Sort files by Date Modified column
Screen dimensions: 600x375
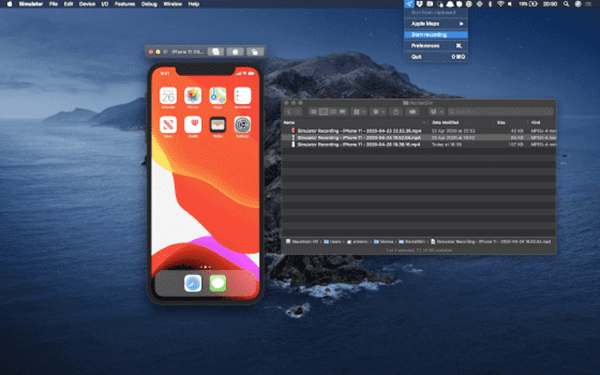[445, 122]
